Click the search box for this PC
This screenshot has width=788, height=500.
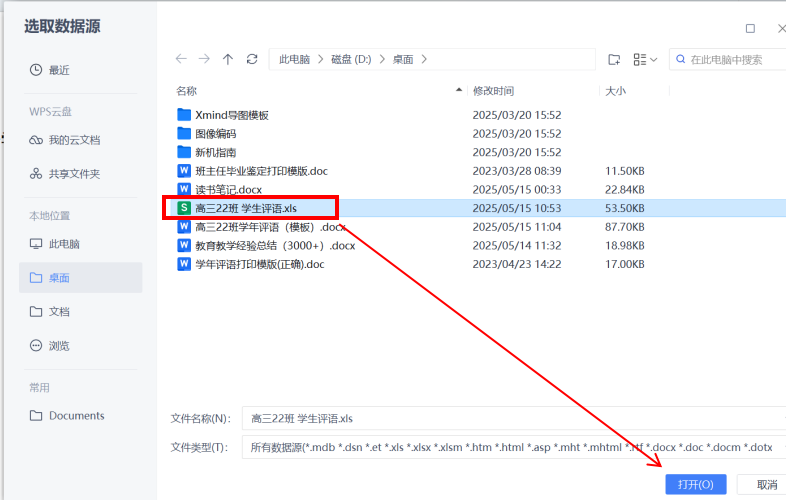[732, 60]
